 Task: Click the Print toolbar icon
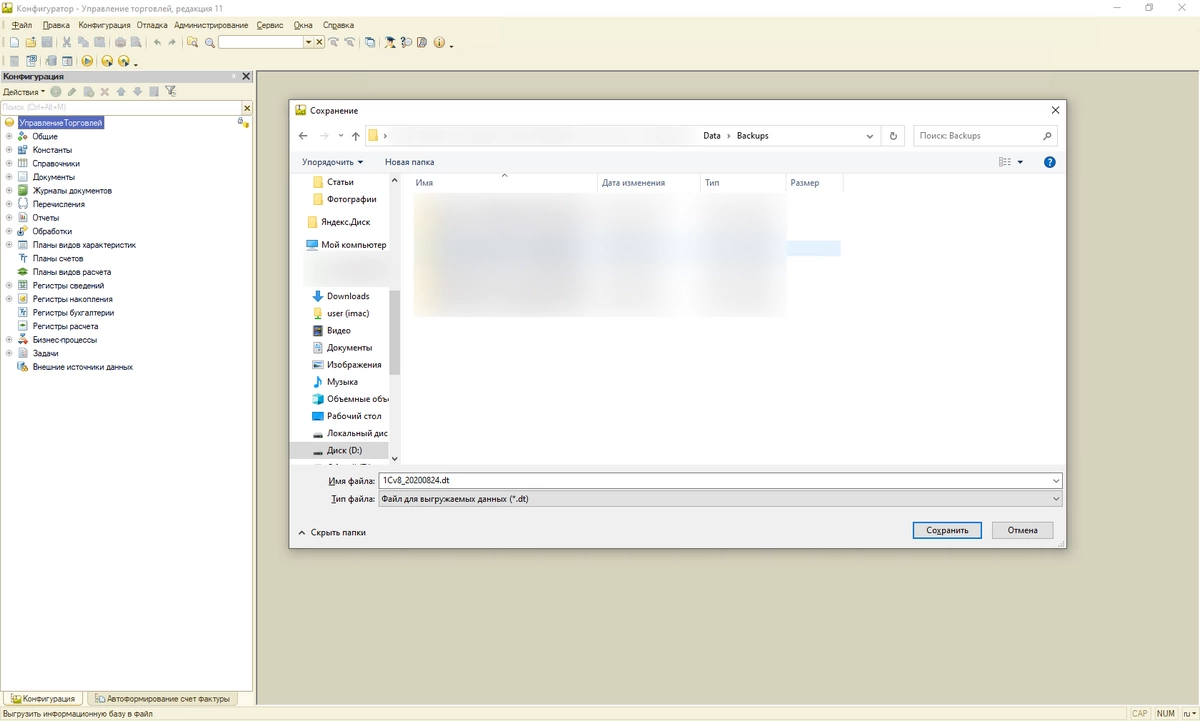pyautogui.click(x=120, y=43)
